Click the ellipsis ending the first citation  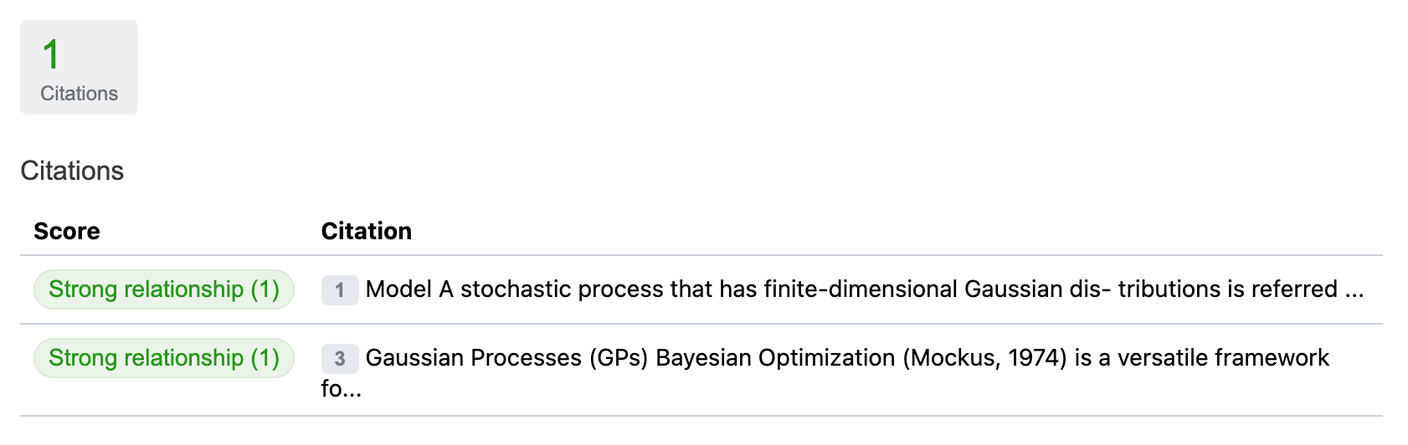click(1354, 290)
